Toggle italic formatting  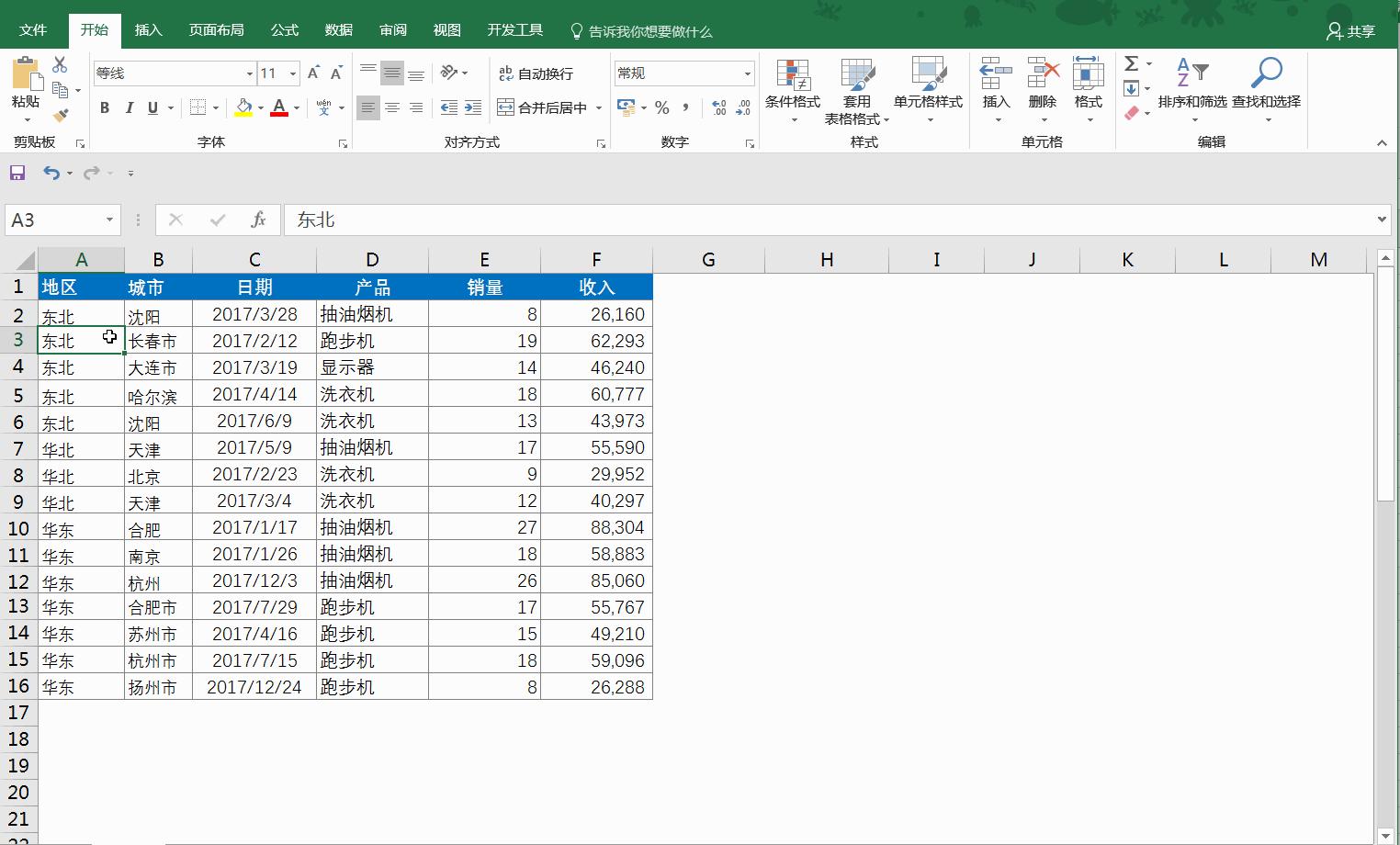pyautogui.click(x=129, y=108)
